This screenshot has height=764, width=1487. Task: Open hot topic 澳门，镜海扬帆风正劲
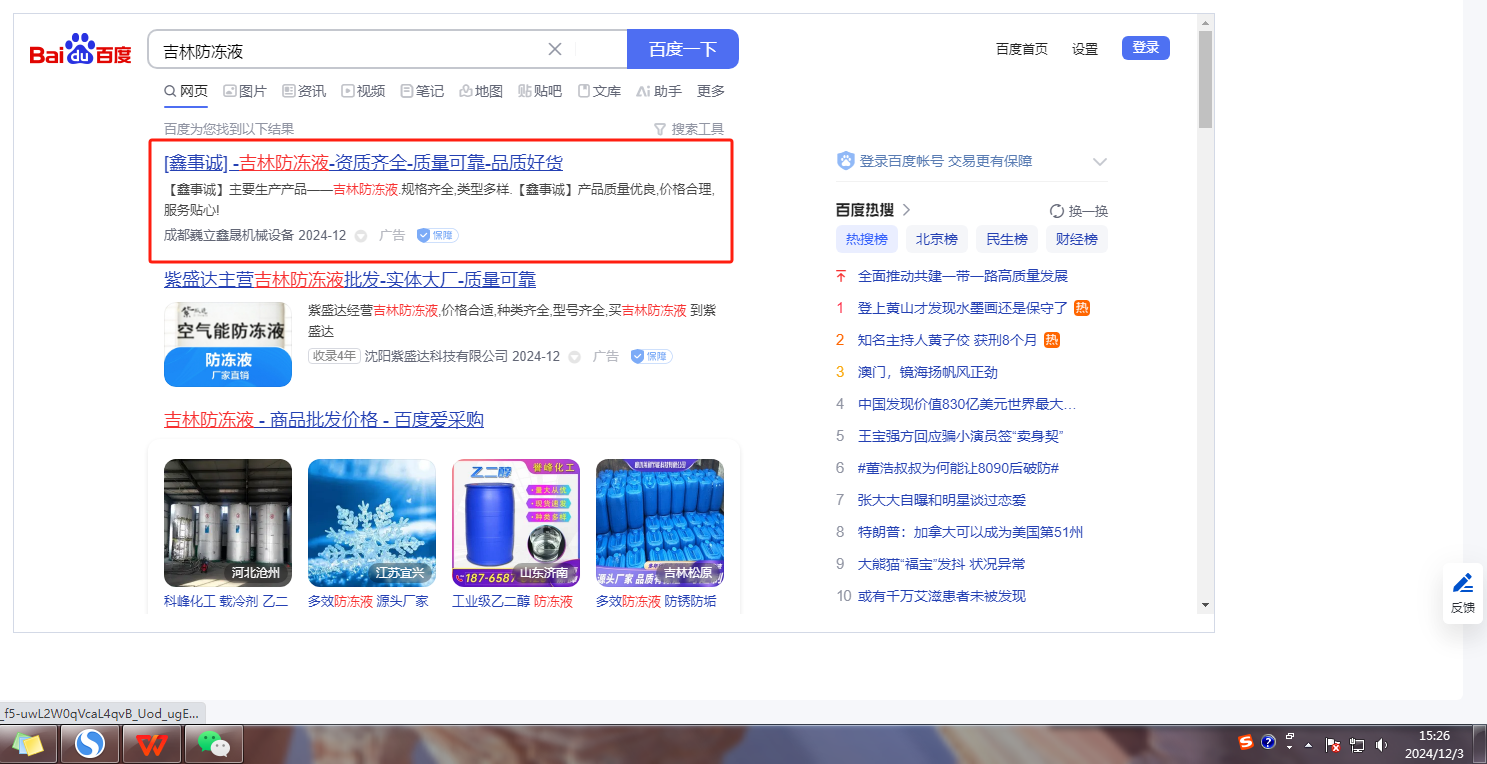(x=928, y=372)
